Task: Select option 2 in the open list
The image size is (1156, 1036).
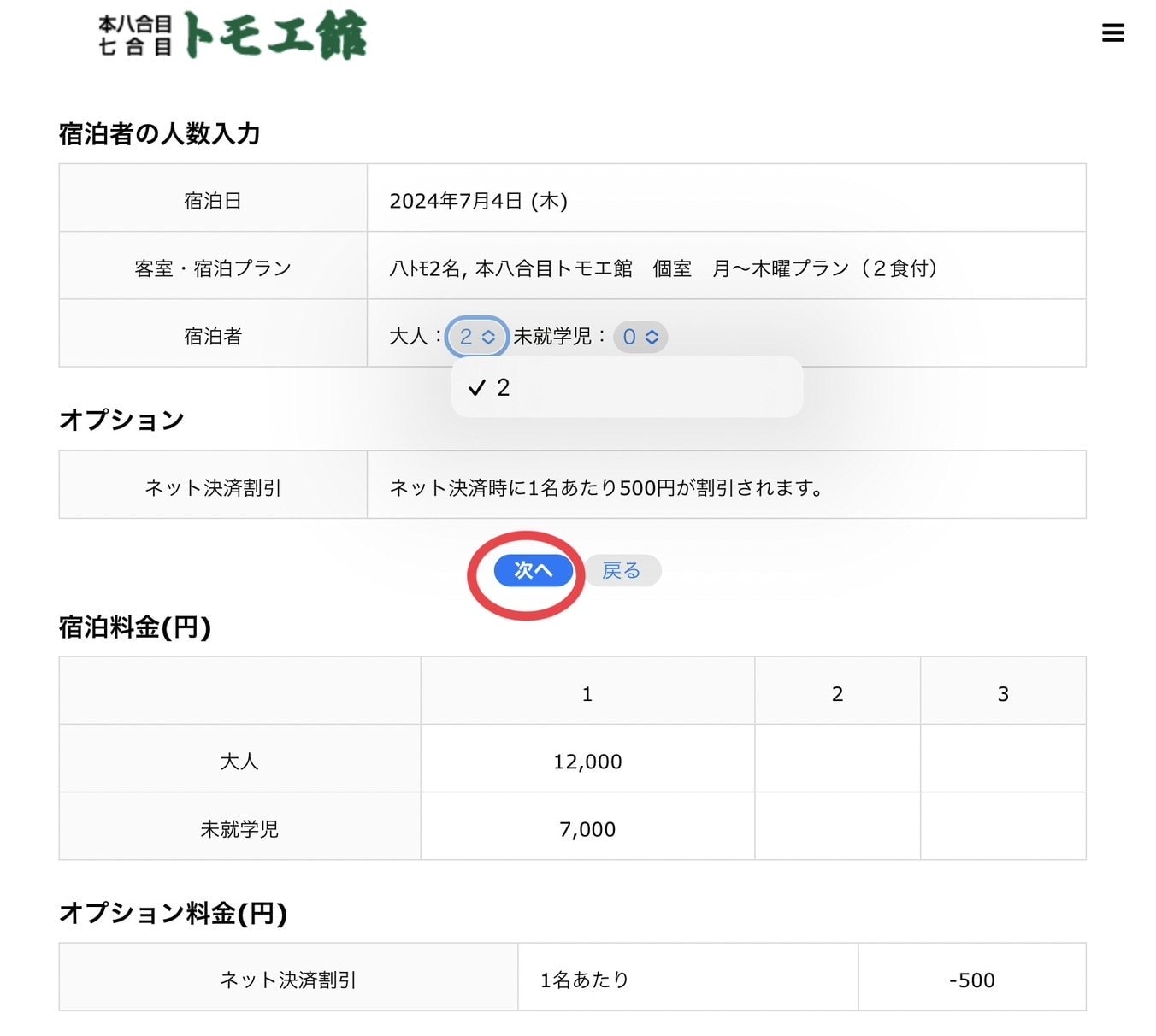Action: click(x=503, y=388)
